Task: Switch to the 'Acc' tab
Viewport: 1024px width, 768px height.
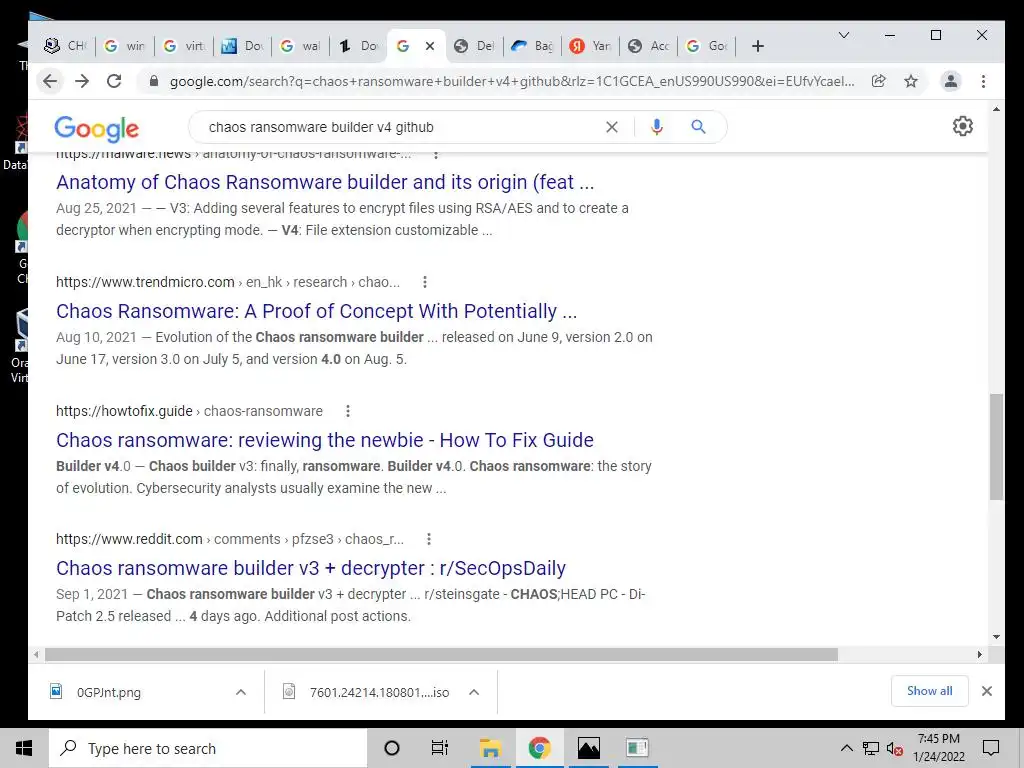Action: [648, 46]
